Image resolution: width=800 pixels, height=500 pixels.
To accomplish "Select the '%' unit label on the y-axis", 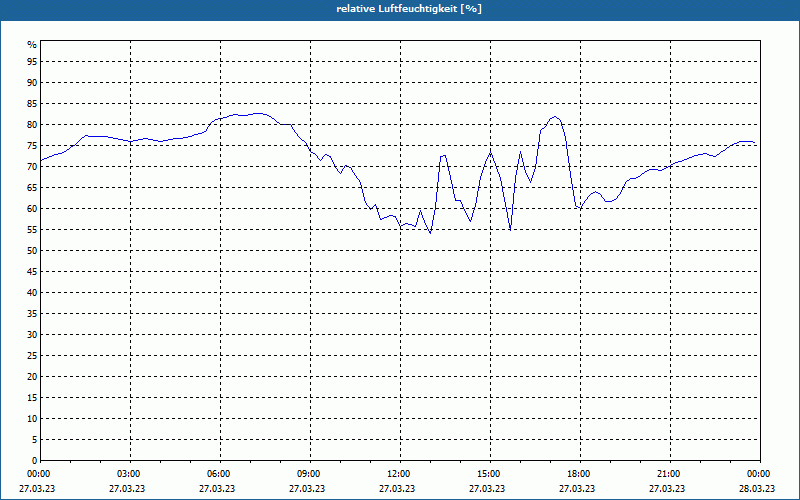I will tap(32, 45).
